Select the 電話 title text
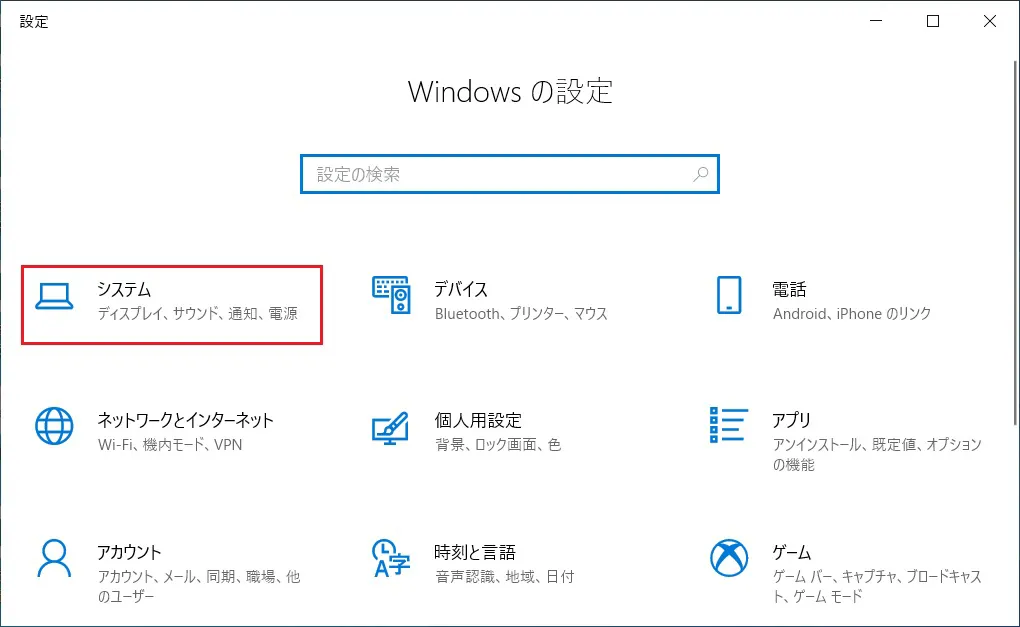 tap(789, 289)
